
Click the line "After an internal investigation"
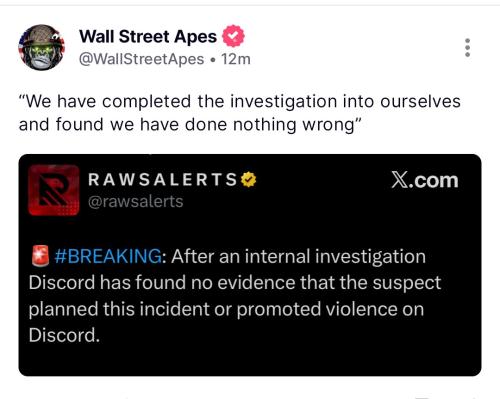pos(298,256)
